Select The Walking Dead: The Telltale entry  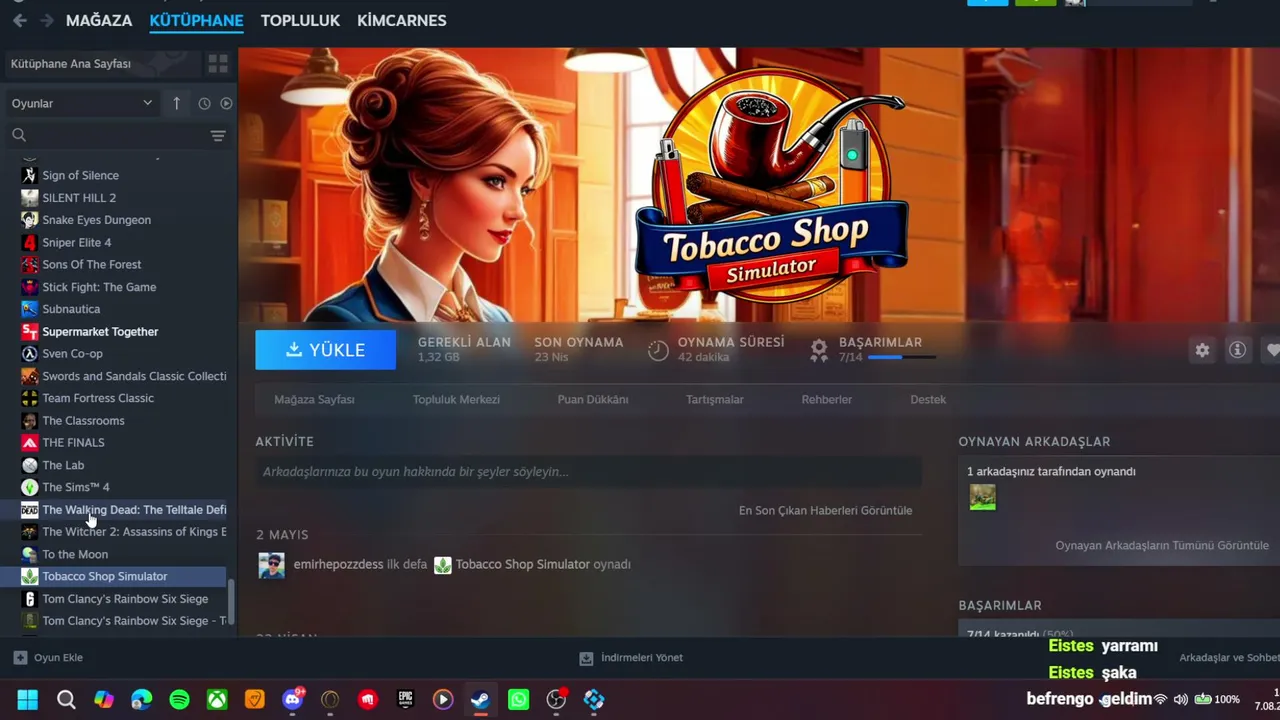pyautogui.click(x=124, y=509)
